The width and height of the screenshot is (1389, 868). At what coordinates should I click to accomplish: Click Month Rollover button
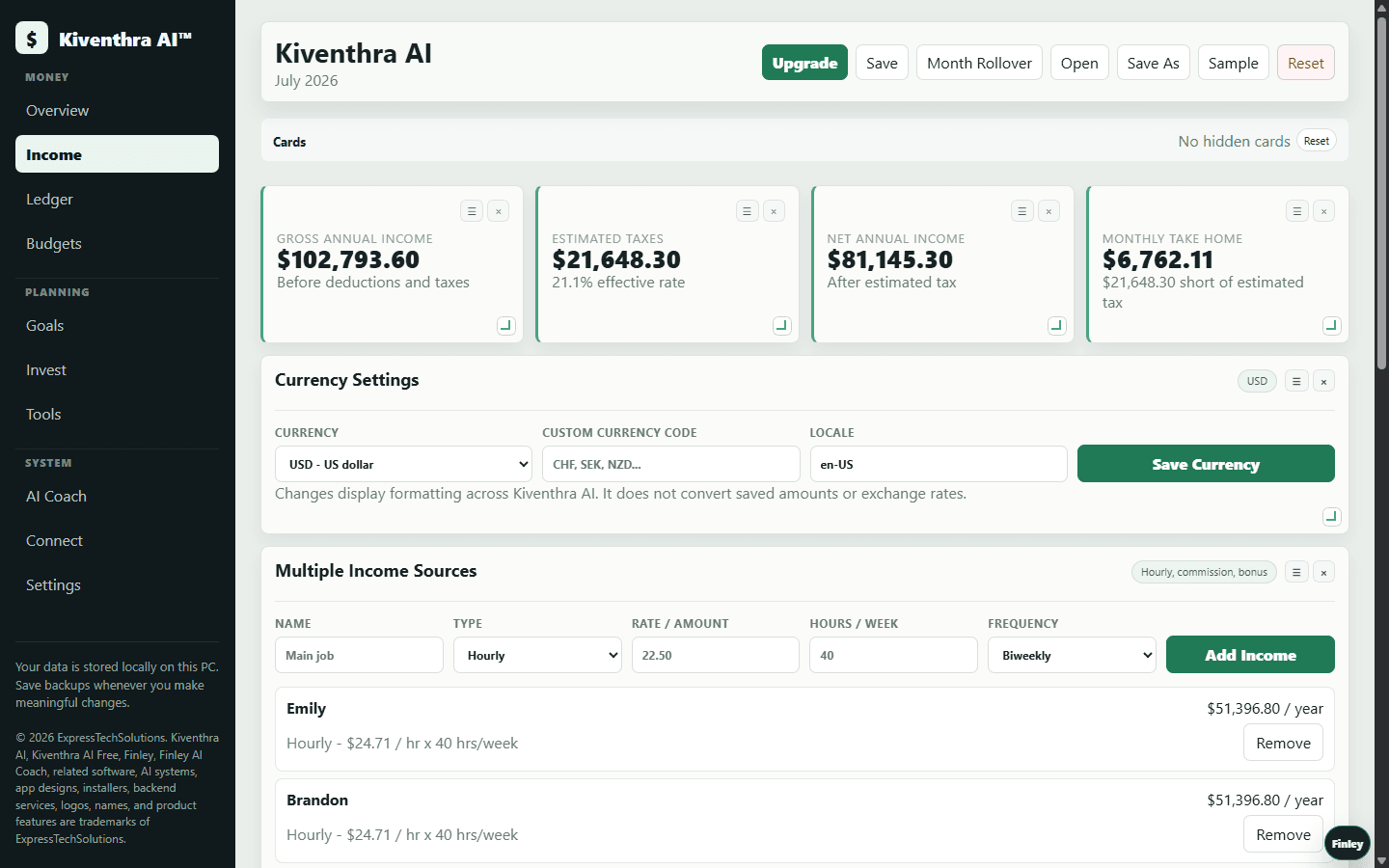click(x=979, y=63)
